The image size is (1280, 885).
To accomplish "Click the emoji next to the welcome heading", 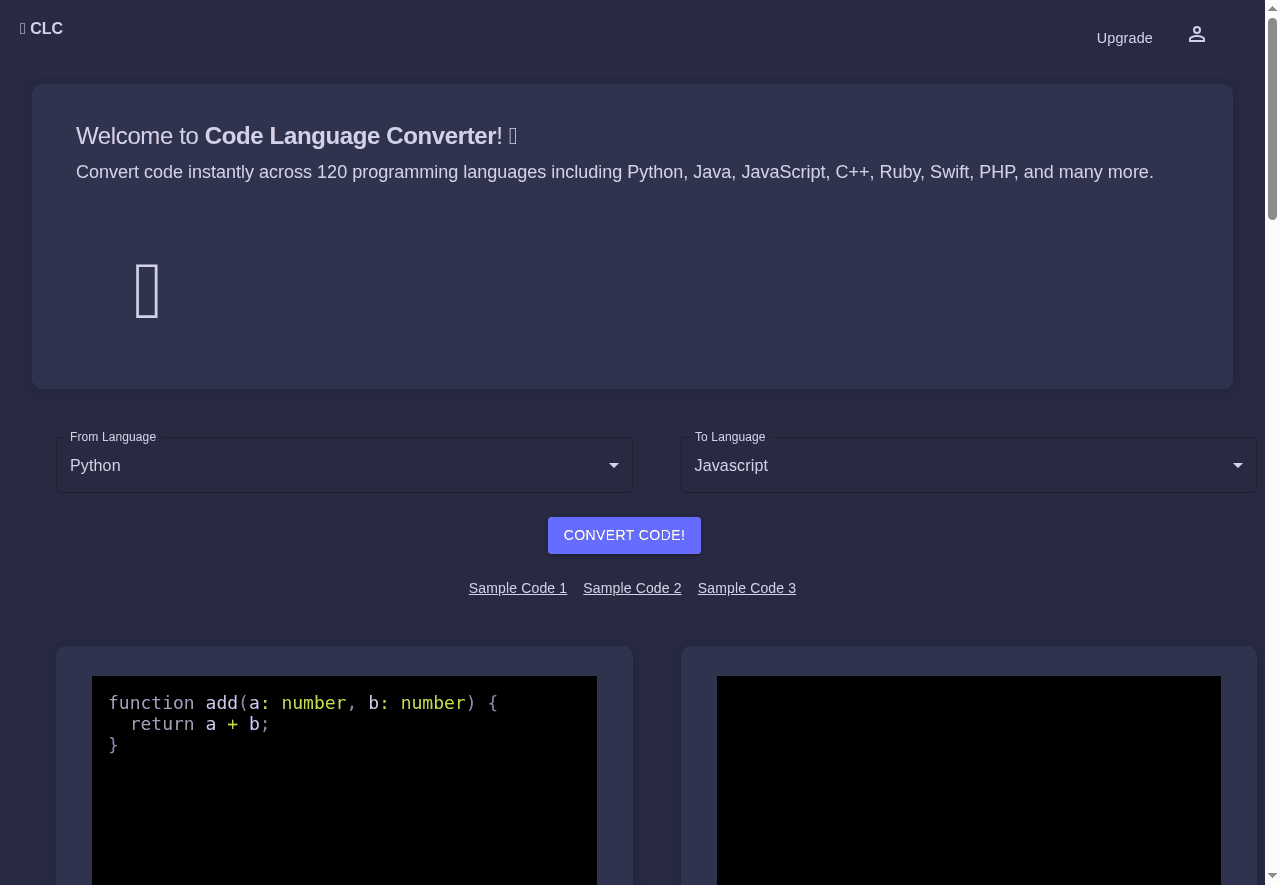I will [512, 136].
